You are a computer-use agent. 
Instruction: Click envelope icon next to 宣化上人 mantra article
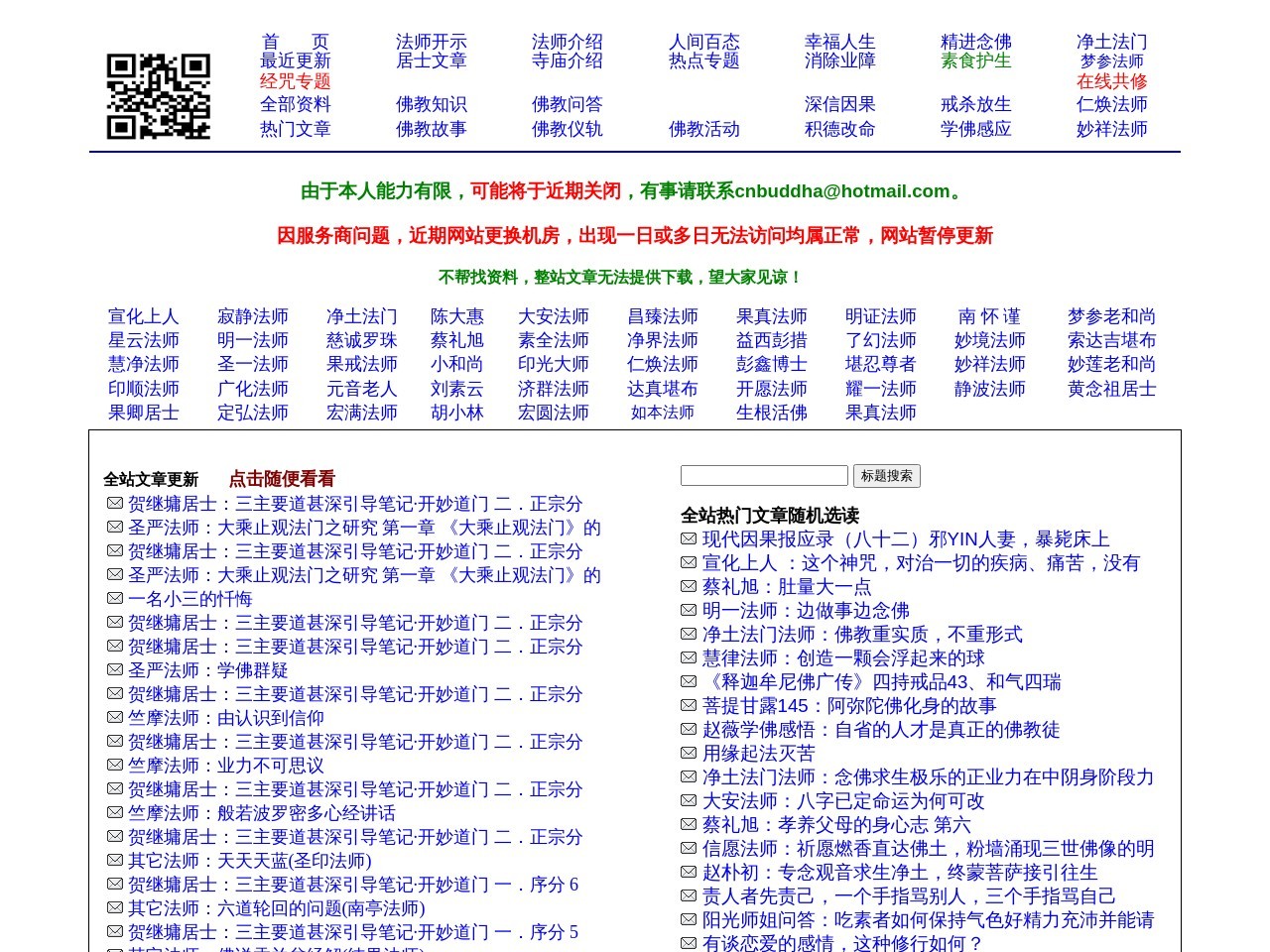pyautogui.click(x=689, y=562)
